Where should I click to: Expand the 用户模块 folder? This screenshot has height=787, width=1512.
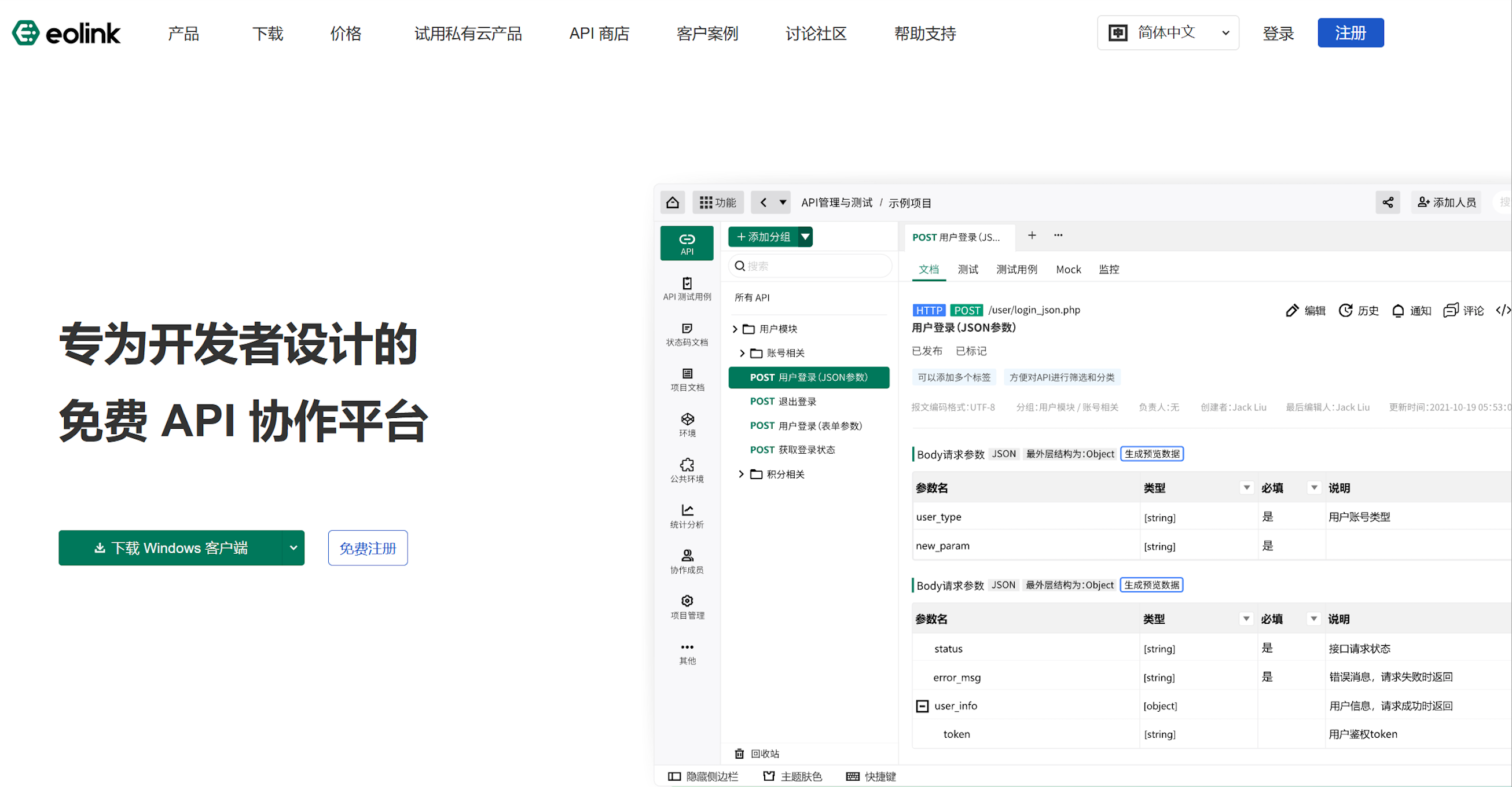pyautogui.click(x=734, y=329)
